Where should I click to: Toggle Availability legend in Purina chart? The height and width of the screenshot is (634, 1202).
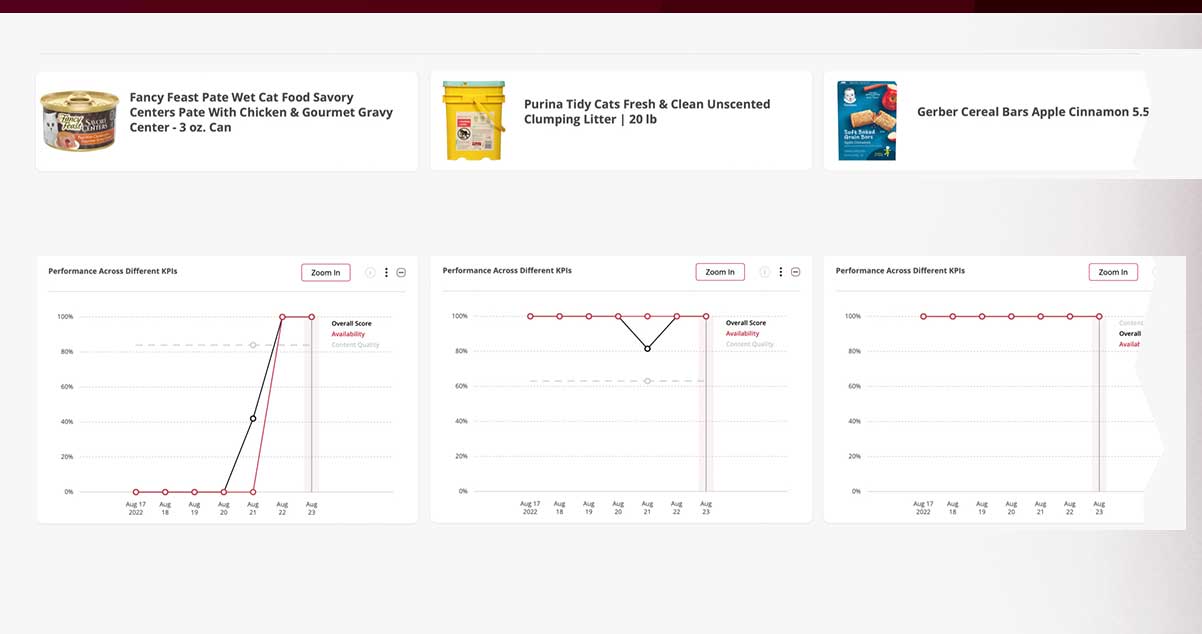(x=742, y=333)
